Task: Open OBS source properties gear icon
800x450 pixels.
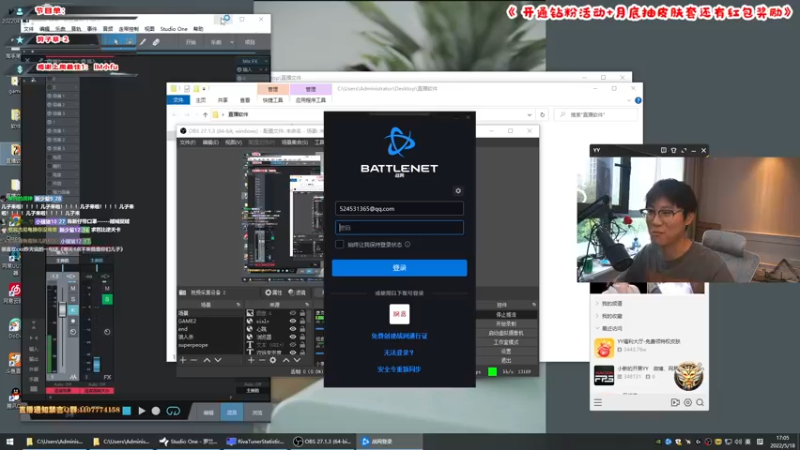Action: 273,360
